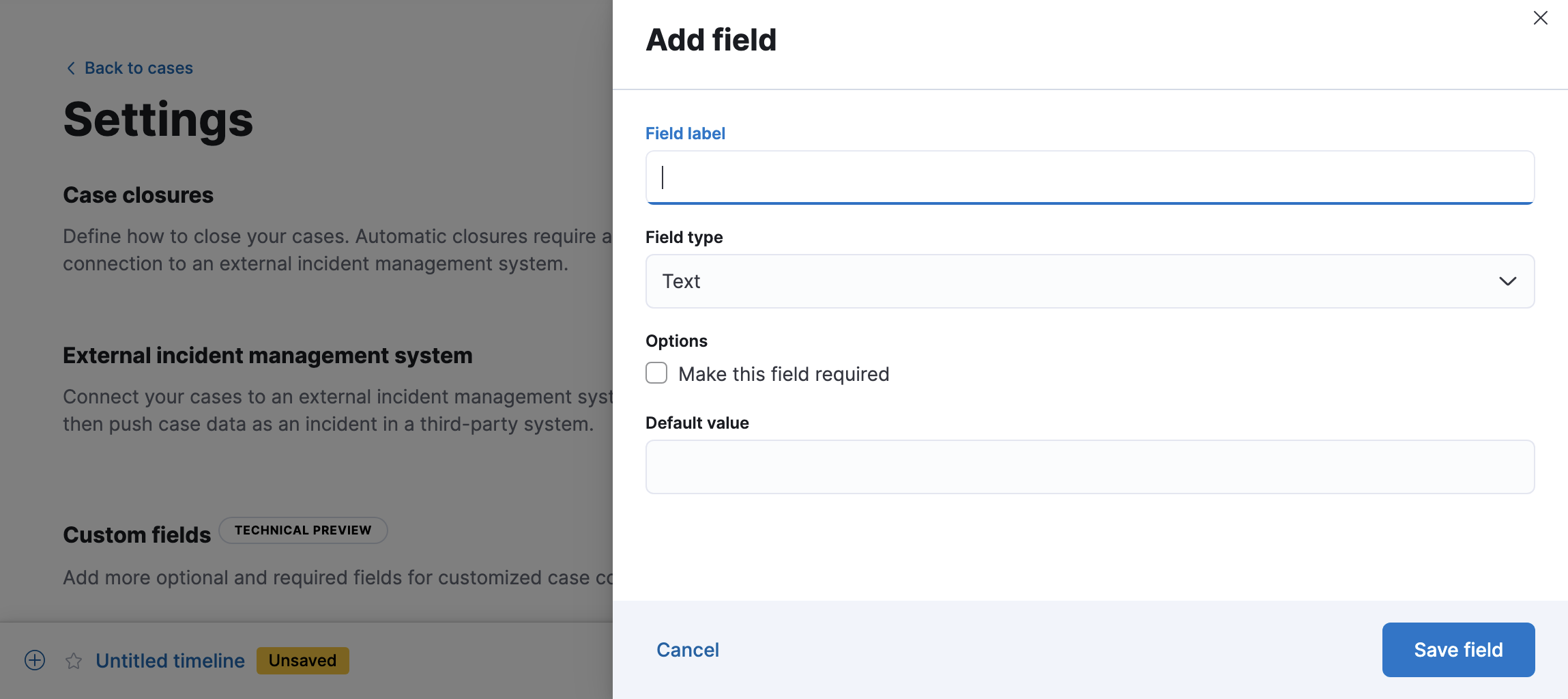1568x699 pixels.
Task: Click the Field type dropdown chevron
Action: coord(1507,281)
